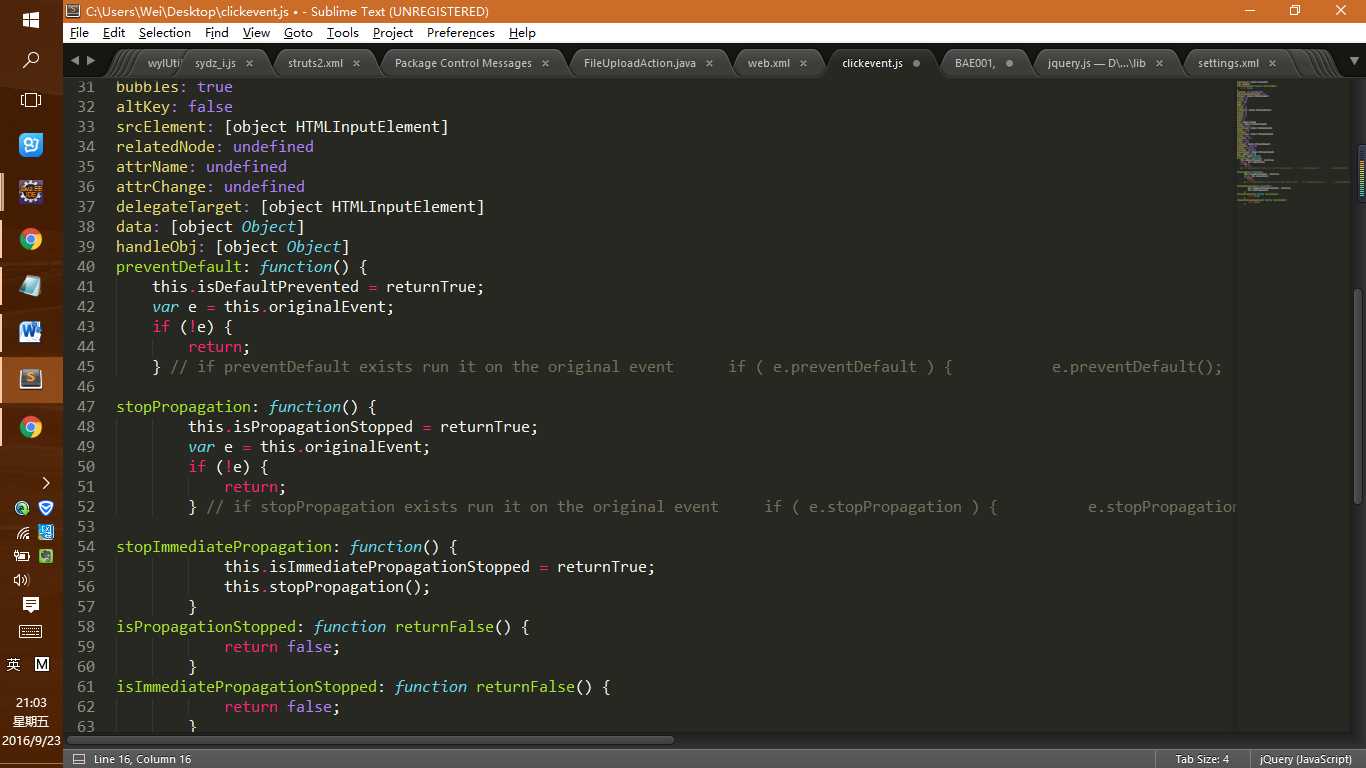Viewport: 1366px width, 768px height.
Task: Open the Wi-Fi network tray icon
Action: coord(21,532)
